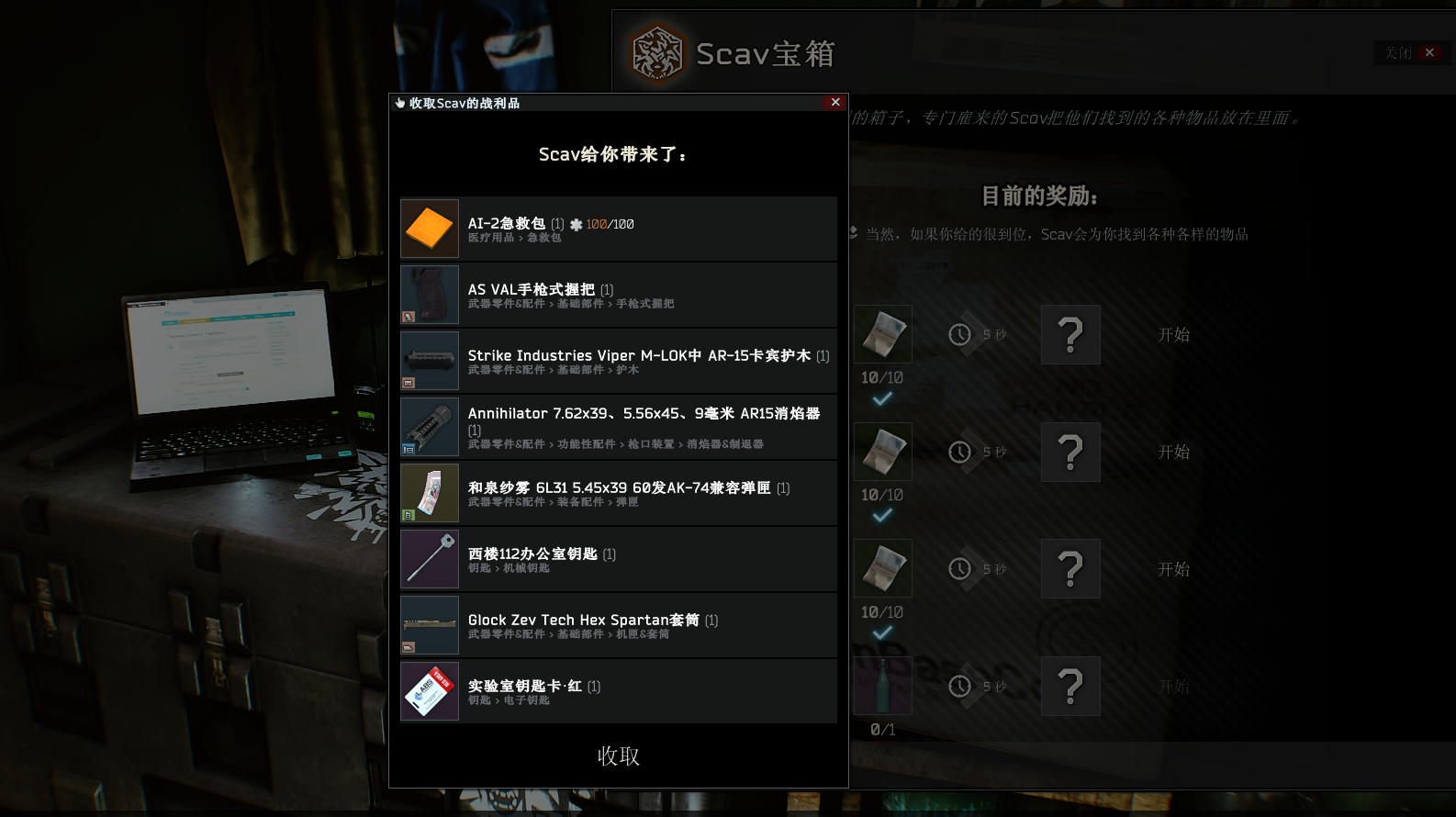Image resolution: width=1456 pixels, height=817 pixels.
Task: Click the first row clock timer icon
Action: [x=960, y=335]
